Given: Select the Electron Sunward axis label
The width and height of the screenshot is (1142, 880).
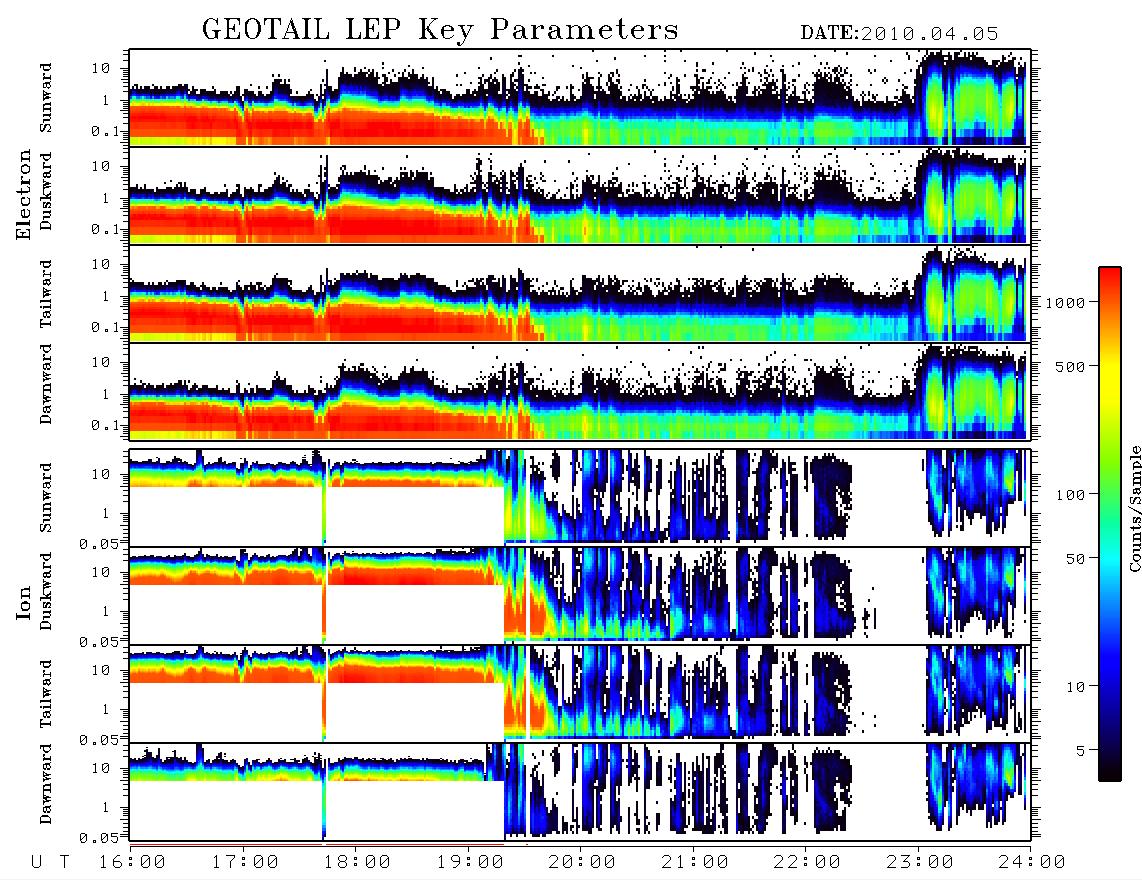Looking at the screenshot, I should 46,98.
